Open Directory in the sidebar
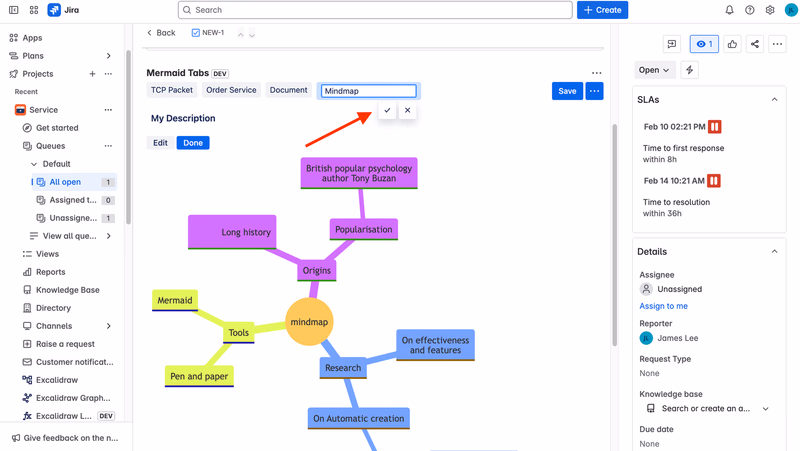 (x=53, y=308)
